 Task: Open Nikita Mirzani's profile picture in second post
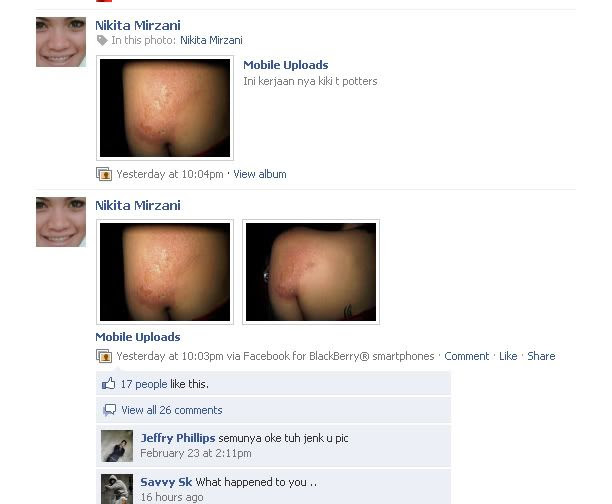61,222
